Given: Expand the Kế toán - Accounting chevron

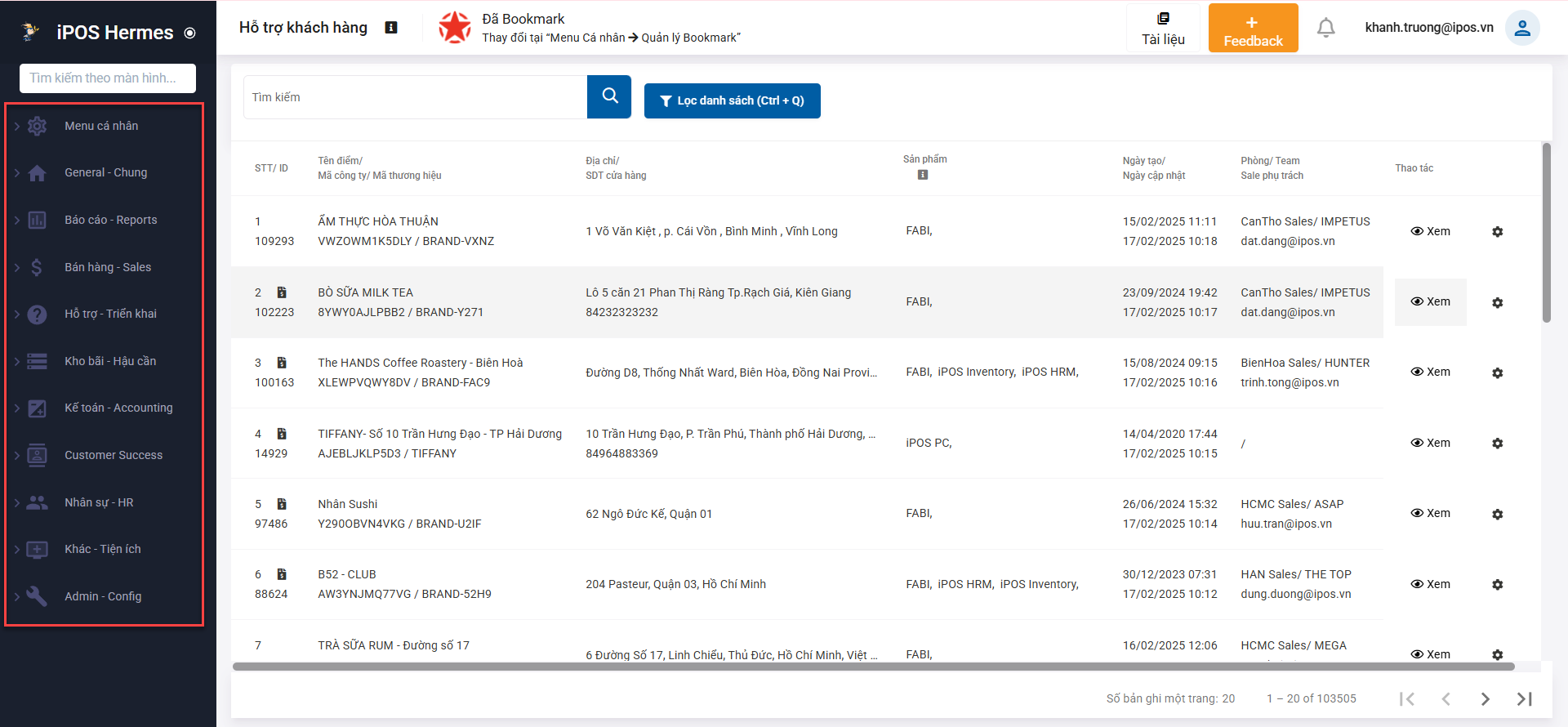Looking at the screenshot, I should point(16,408).
